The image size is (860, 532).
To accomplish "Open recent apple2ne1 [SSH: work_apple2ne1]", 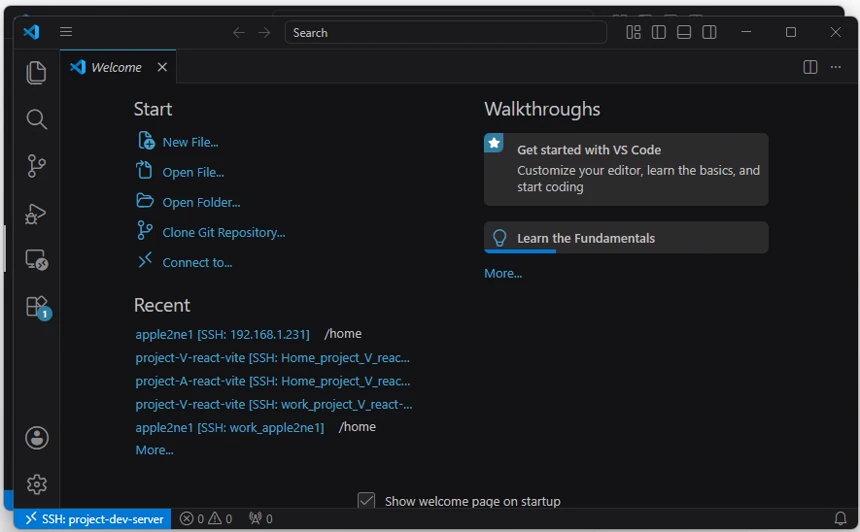I will coord(230,427).
